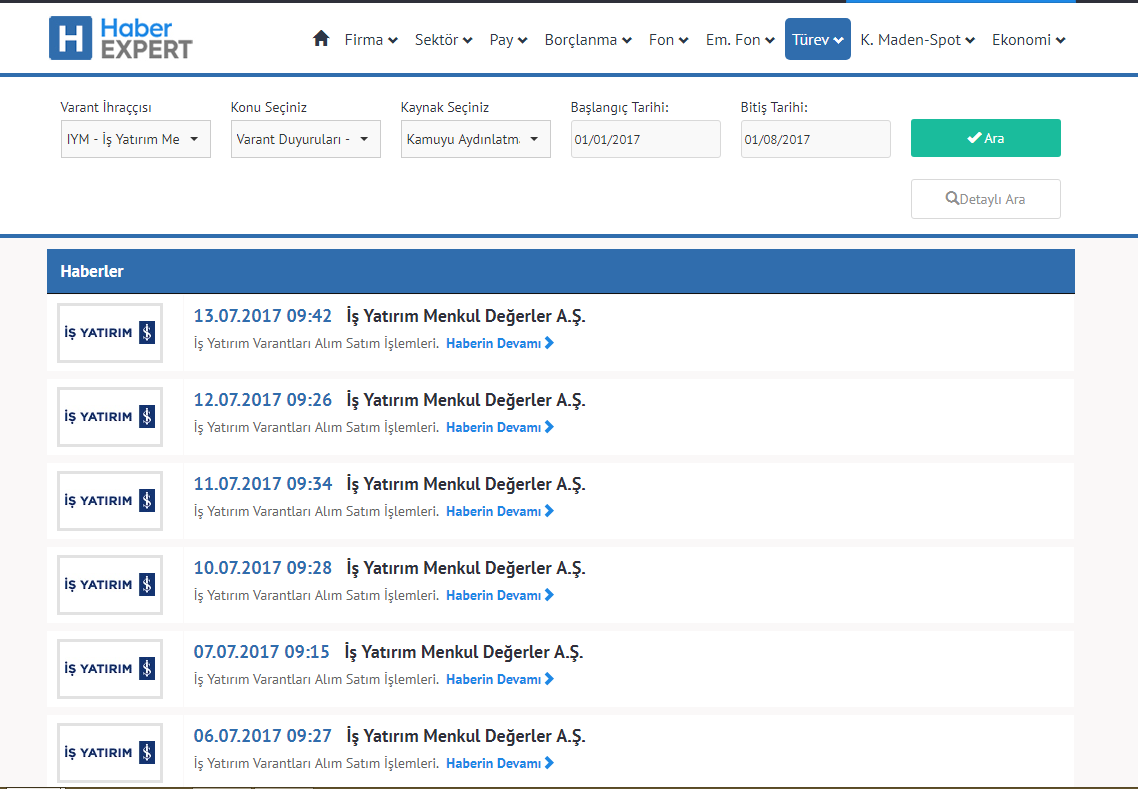Open İş Yatırım logo for 06.07.2017 news
Image resolution: width=1138 pixels, height=789 pixels.
click(x=110, y=753)
